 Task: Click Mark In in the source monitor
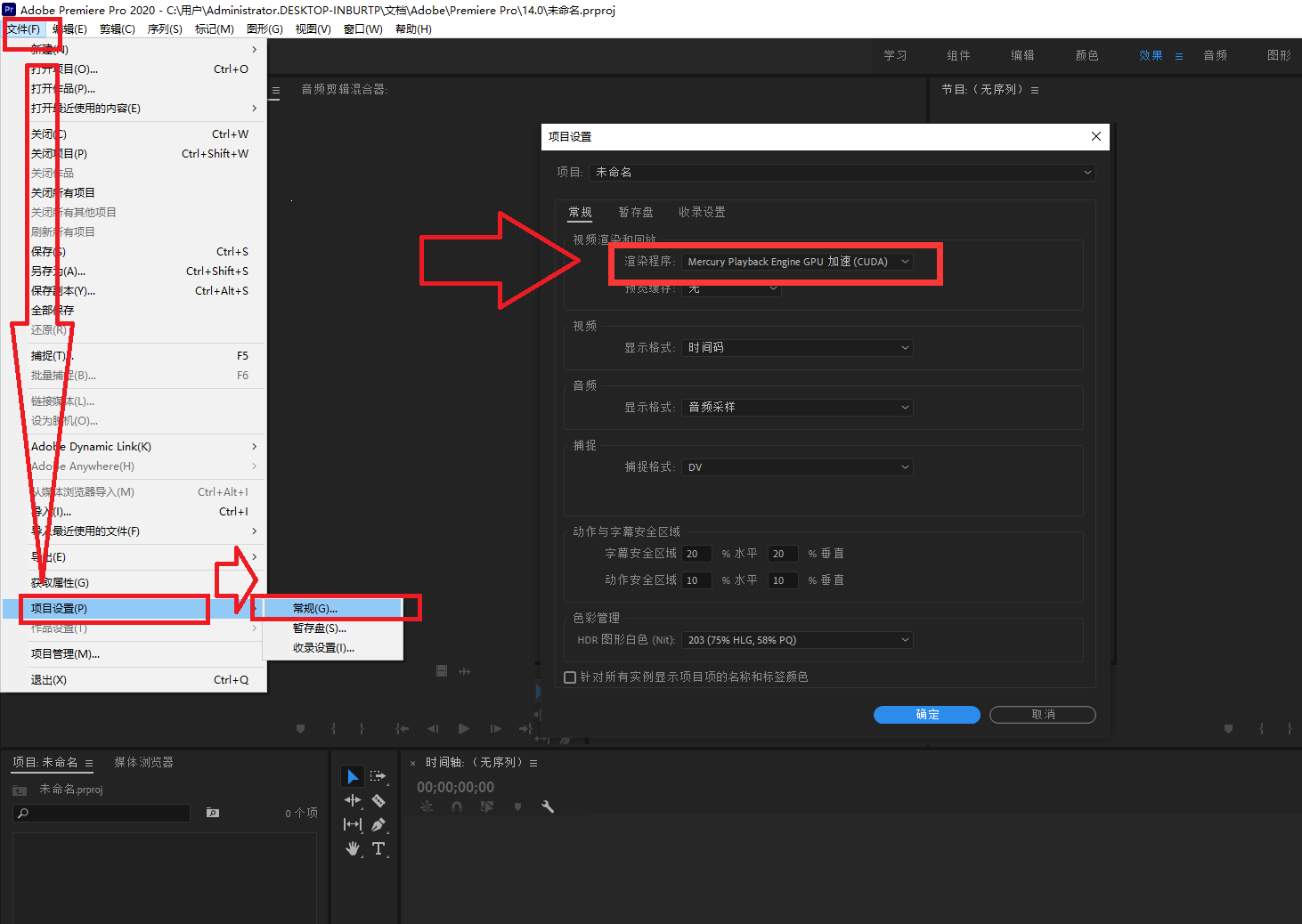(x=334, y=728)
